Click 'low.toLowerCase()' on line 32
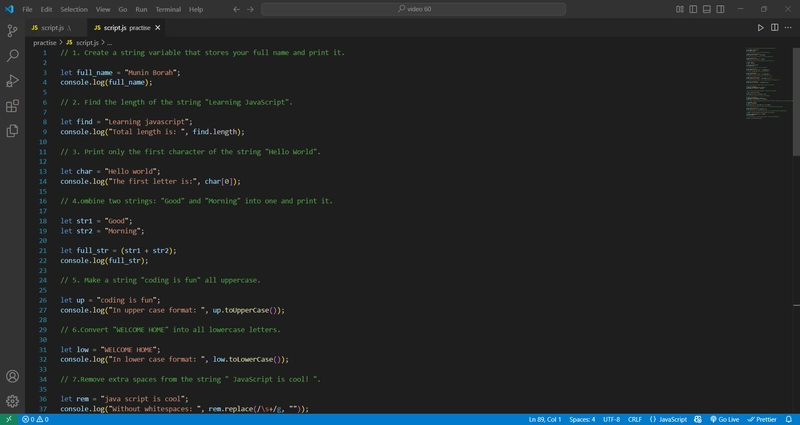The width and height of the screenshot is (800, 425). (247, 359)
